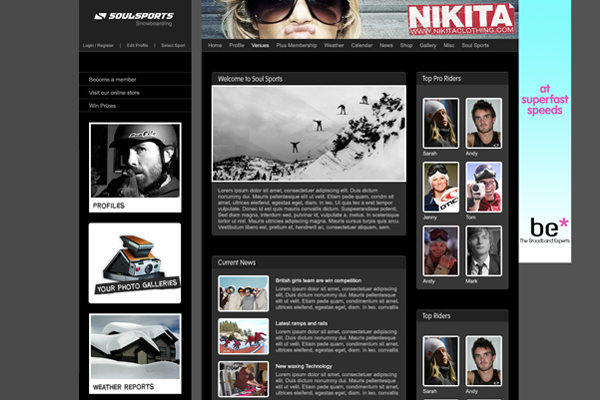Open the Edit Profile link
The image size is (600, 400).
(137, 45)
